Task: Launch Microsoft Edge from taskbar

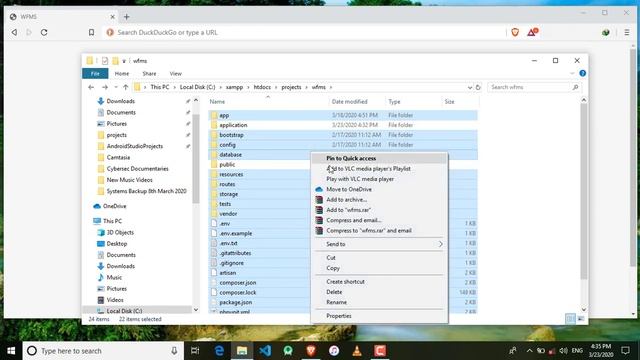Action: point(219,351)
